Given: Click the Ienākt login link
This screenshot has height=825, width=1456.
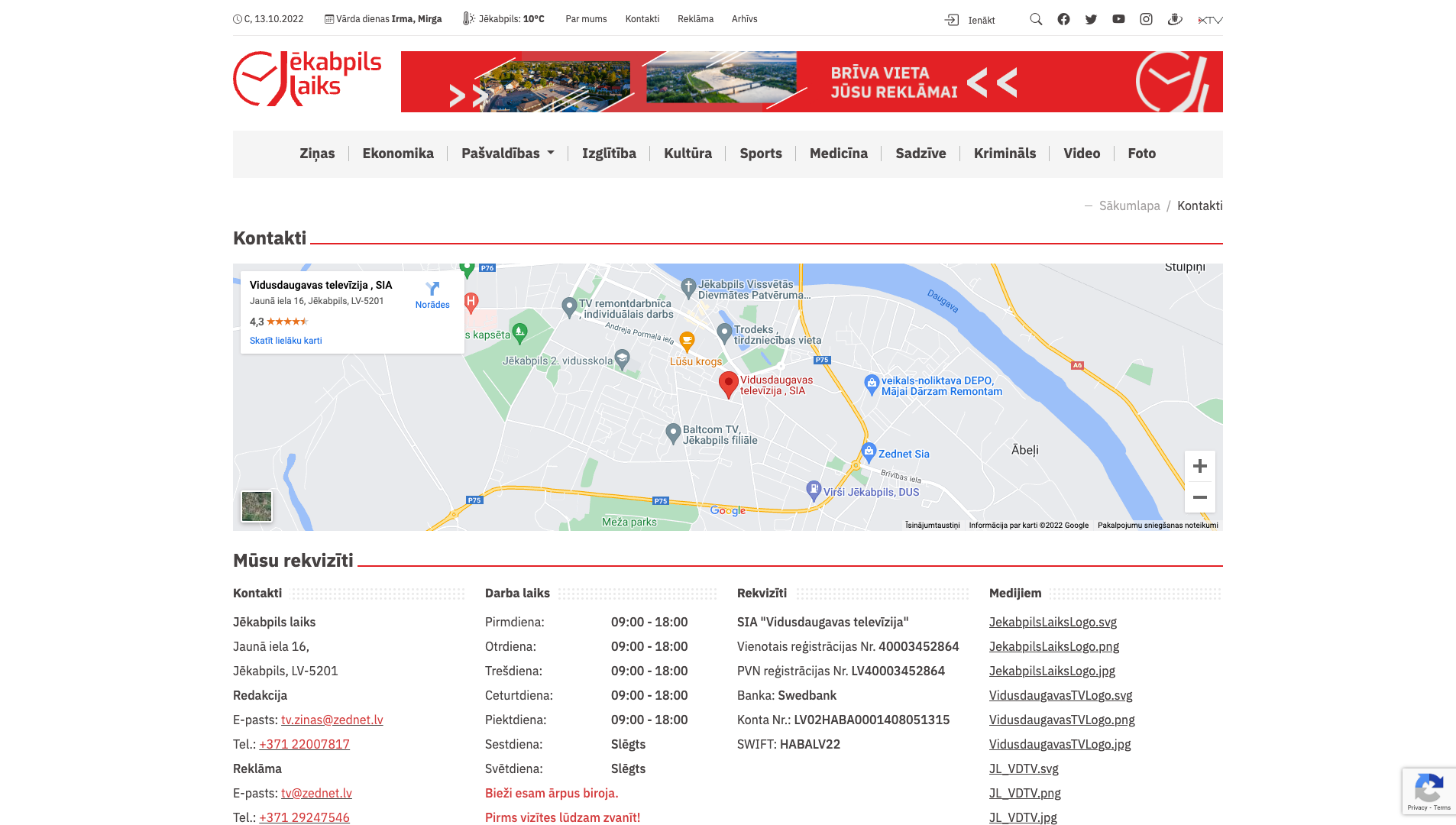Looking at the screenshot, I should tap(970, 20).
